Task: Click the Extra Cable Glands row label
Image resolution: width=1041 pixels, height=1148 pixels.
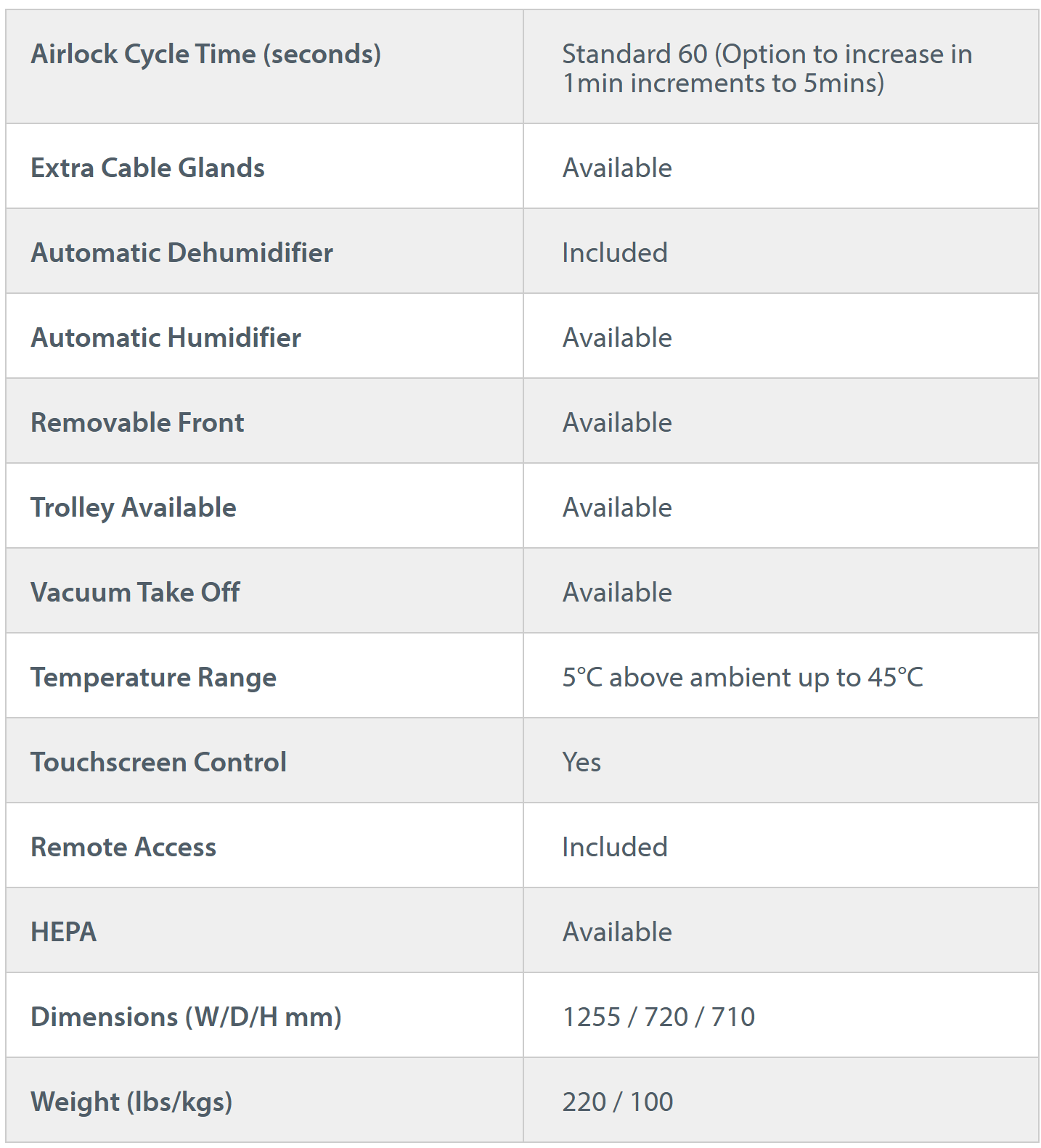Action: (147, 168)
